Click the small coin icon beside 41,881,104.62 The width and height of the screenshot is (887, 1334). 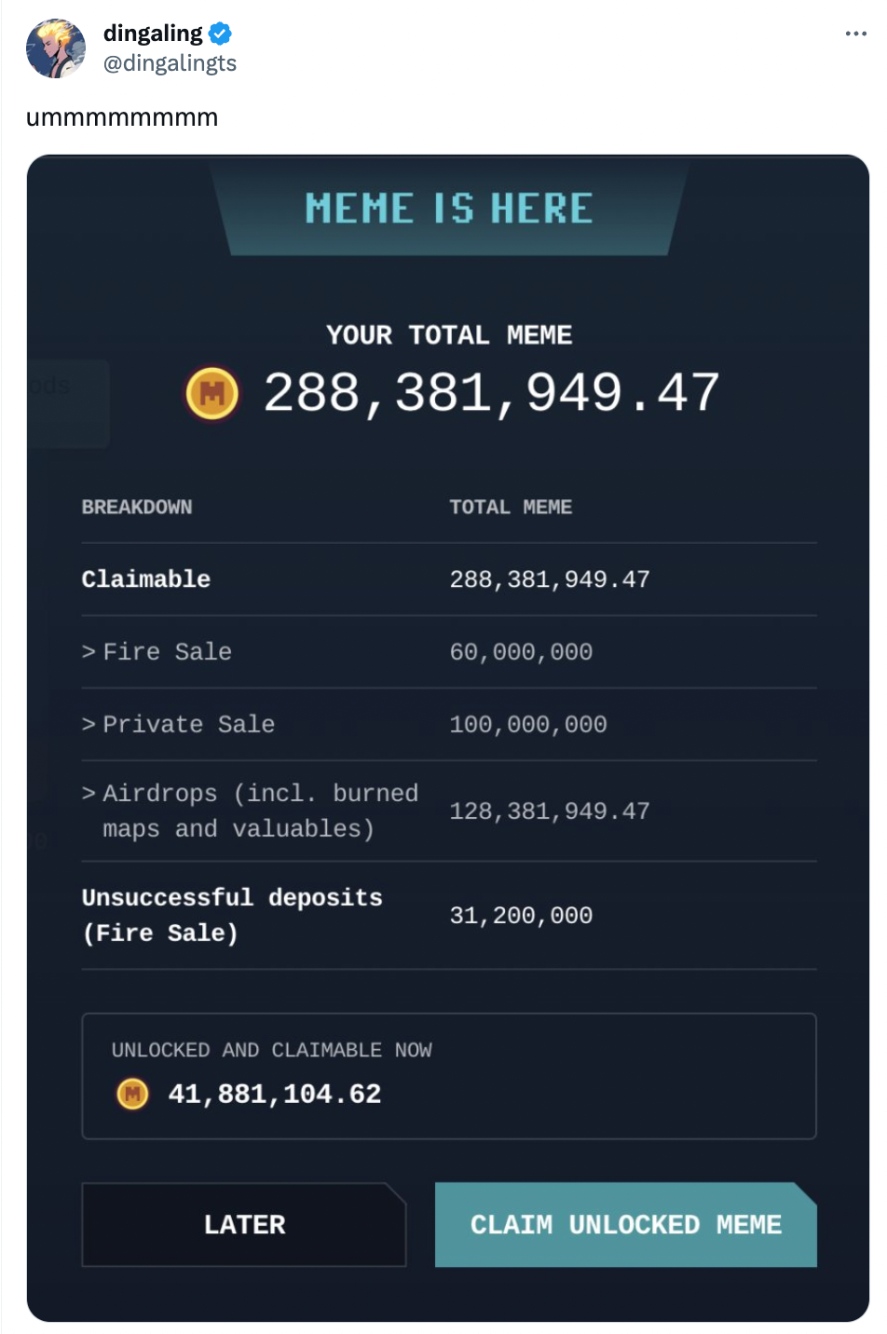[131, 1094]
